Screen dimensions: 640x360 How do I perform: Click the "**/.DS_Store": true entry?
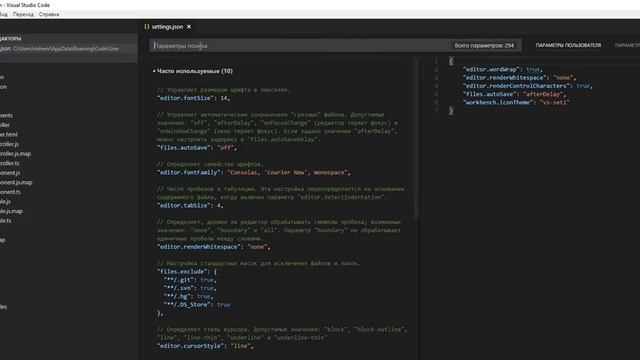coord(197,305)
